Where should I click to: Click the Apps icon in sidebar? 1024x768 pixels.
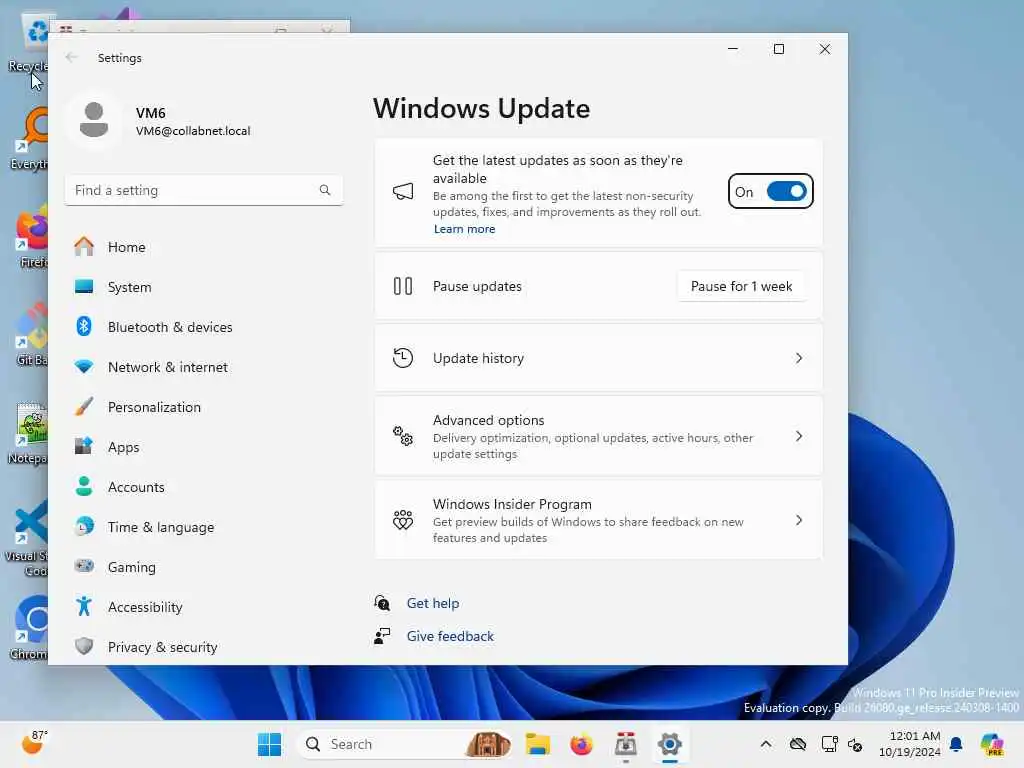(84, 446)
